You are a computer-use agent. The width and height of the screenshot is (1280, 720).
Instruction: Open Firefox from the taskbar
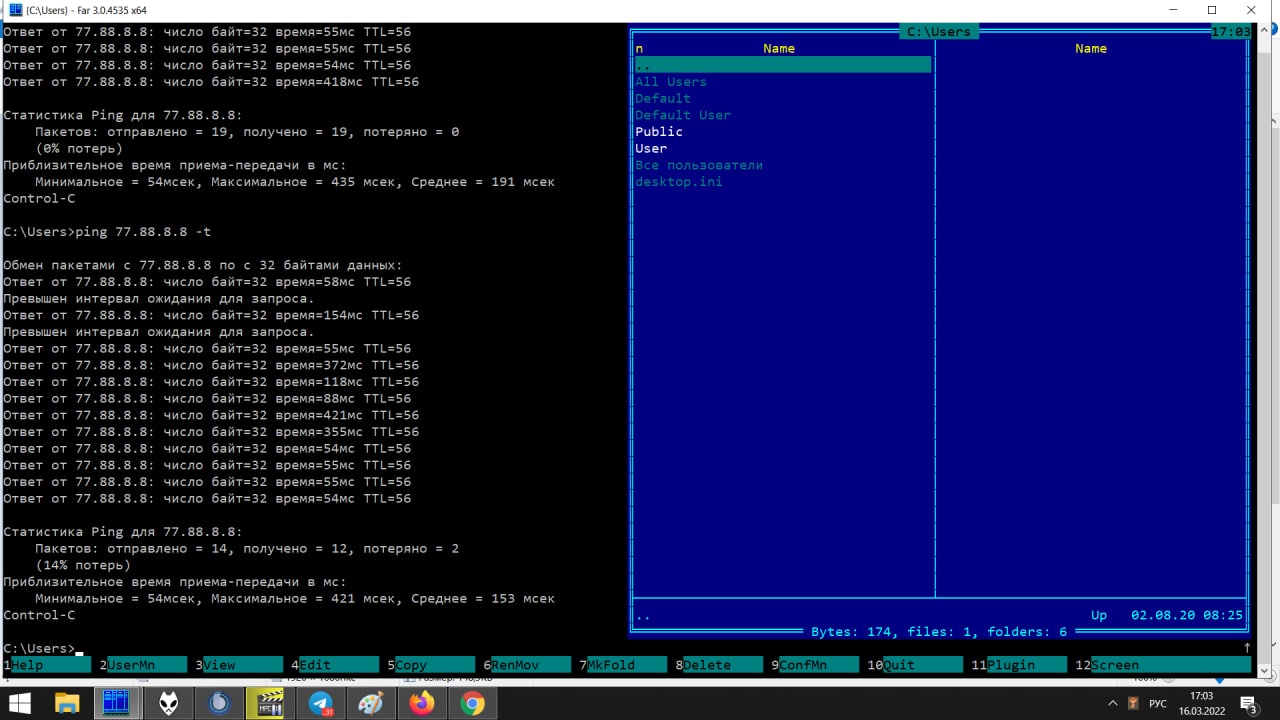tap(422, 704)
